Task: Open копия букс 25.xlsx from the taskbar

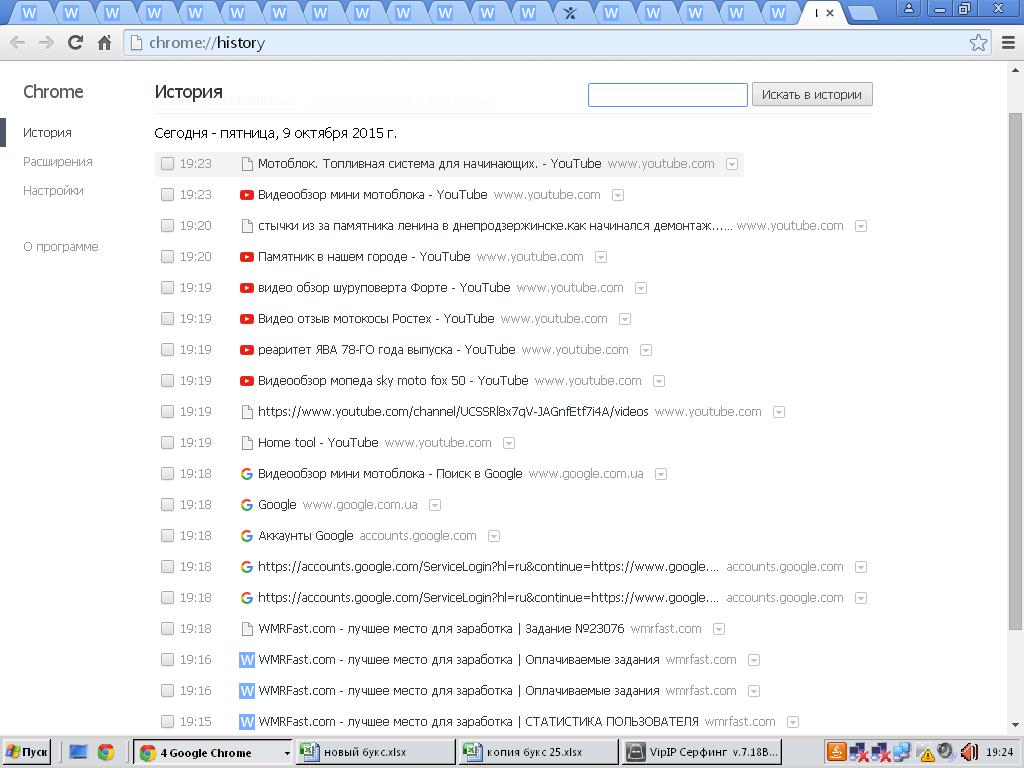Action: tap(538, 752)
